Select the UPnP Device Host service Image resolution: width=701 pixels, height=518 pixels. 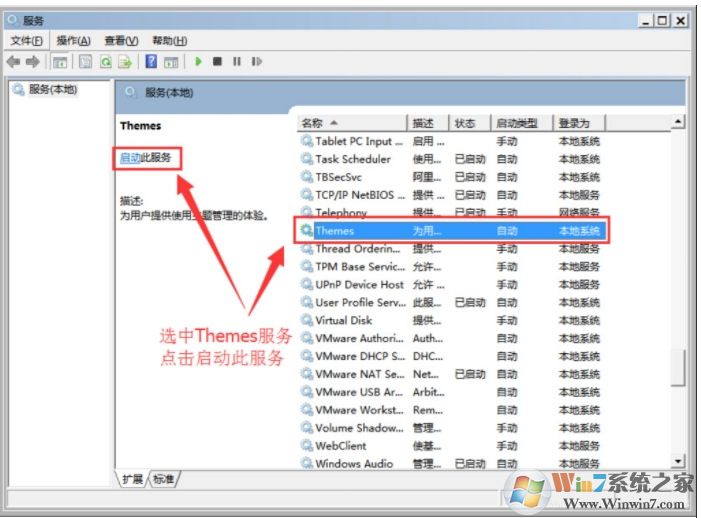coord(450,285)
